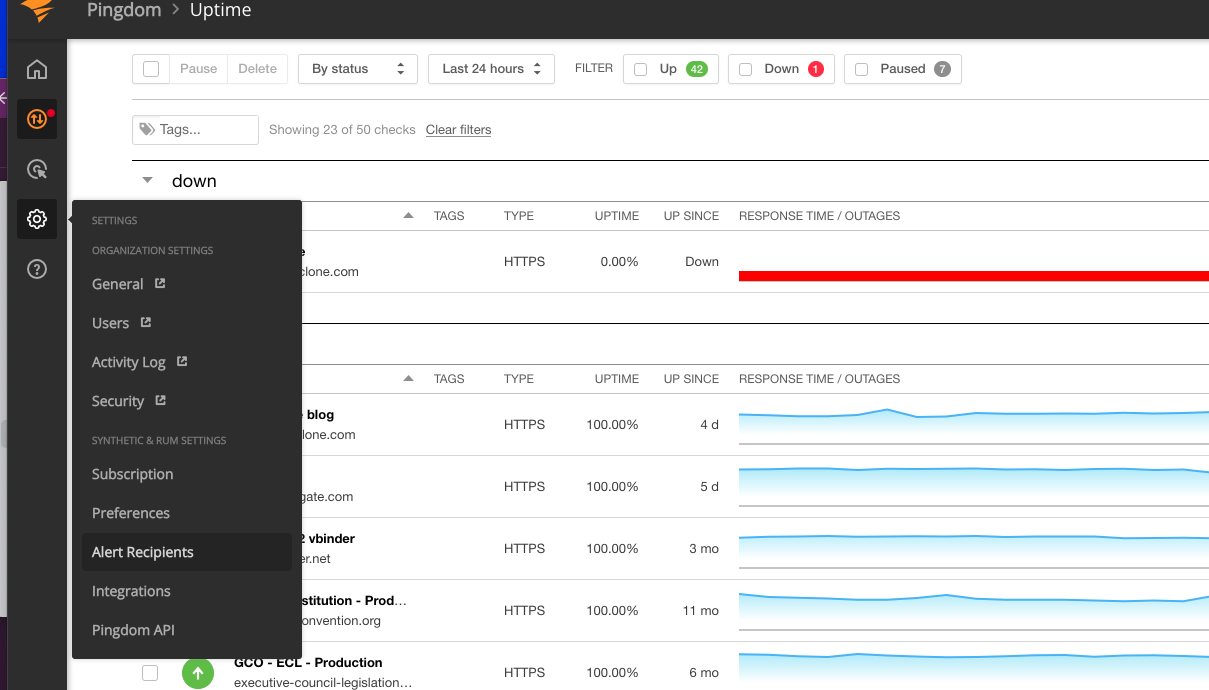Enable the Paused filter checkbox
This screenshot has height=690, width=1209.
point(862,69)
